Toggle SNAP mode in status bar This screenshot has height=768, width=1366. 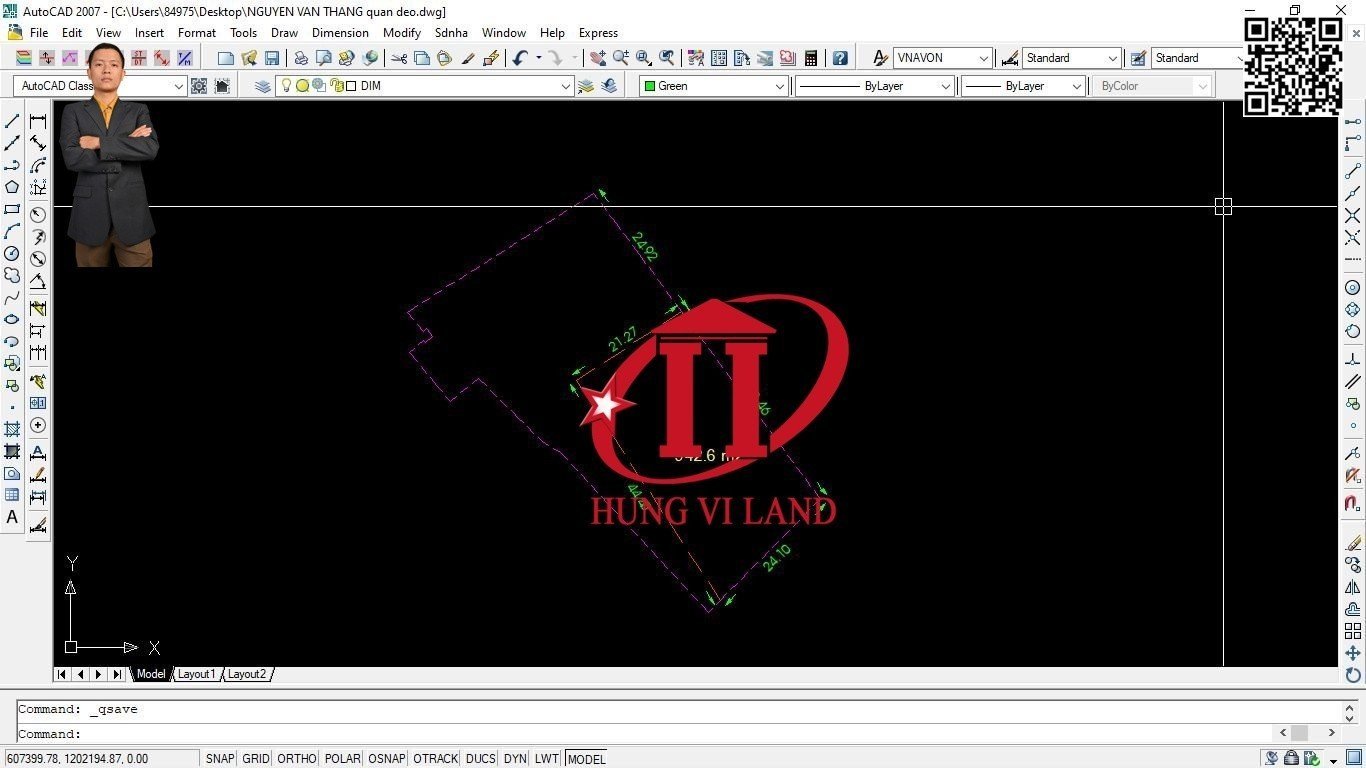[220, 759]
